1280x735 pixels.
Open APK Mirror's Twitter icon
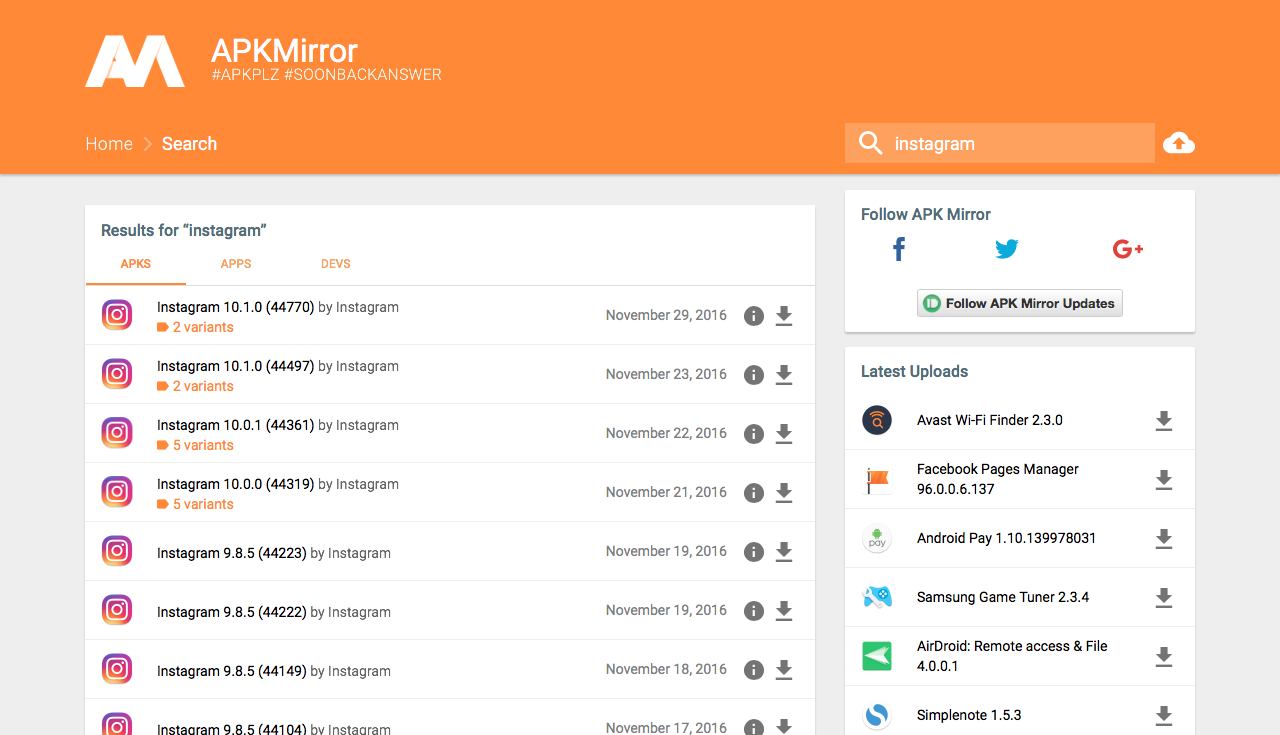[x=1007, y=249]
